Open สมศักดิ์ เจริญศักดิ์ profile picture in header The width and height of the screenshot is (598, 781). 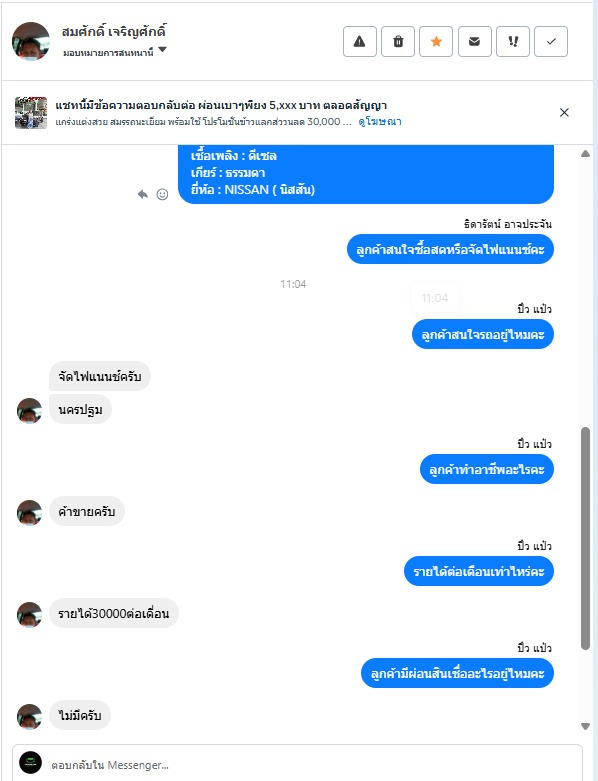coord(31,41)
